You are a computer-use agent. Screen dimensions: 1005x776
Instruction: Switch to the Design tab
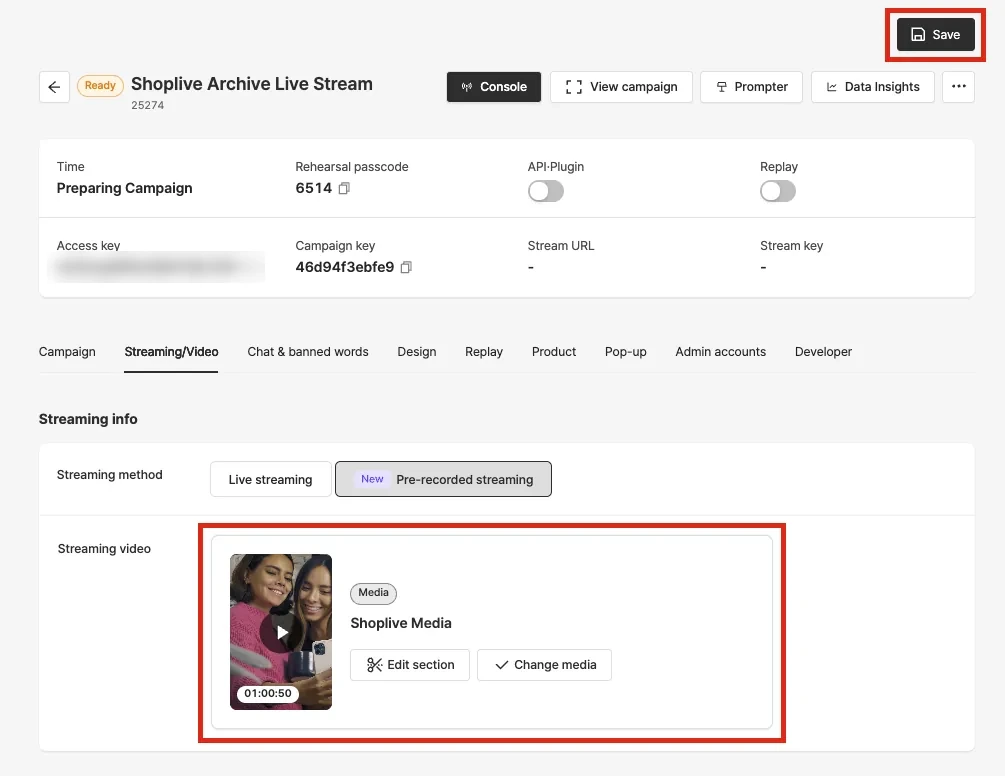tap(417, 352)
